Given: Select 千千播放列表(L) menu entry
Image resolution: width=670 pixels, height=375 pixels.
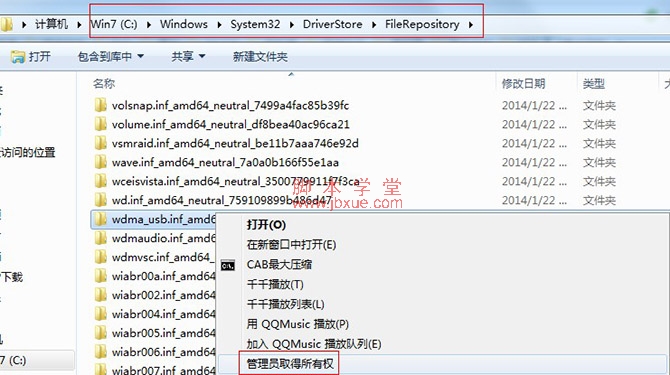Looking at the screenshot, I should (285, 304).
